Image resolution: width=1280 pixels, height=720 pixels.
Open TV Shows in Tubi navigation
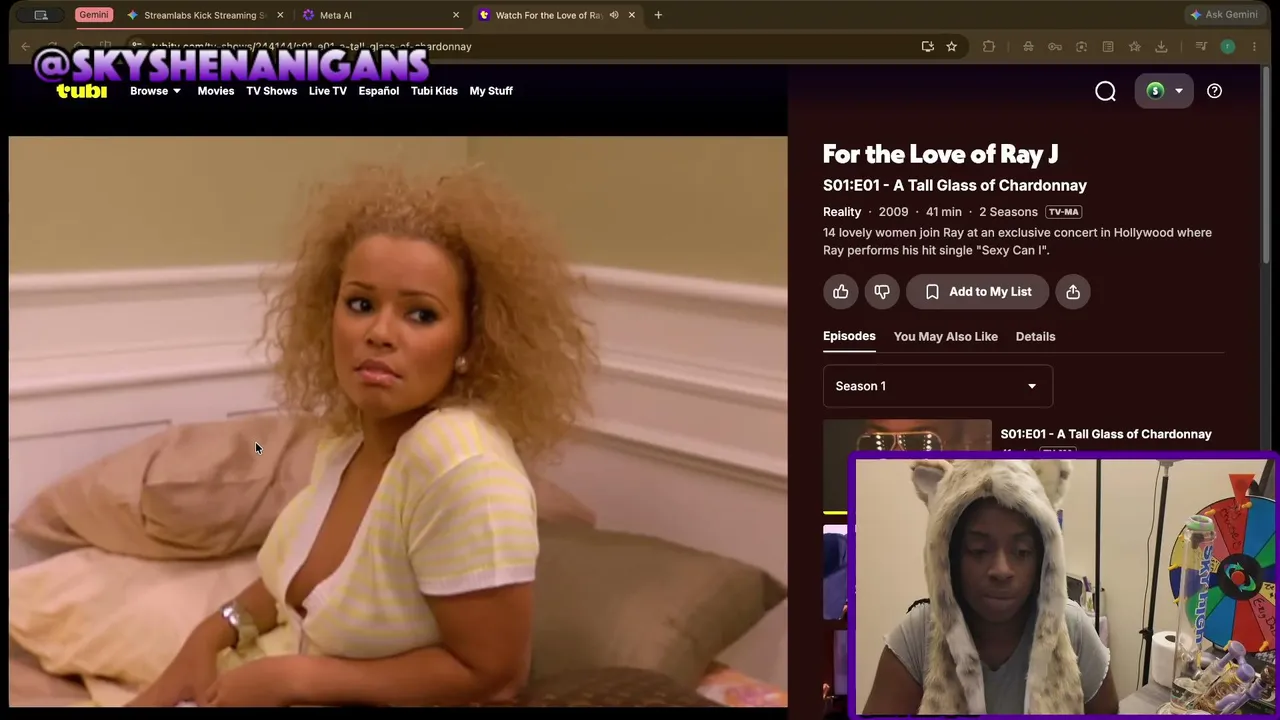tap(272, 91)
